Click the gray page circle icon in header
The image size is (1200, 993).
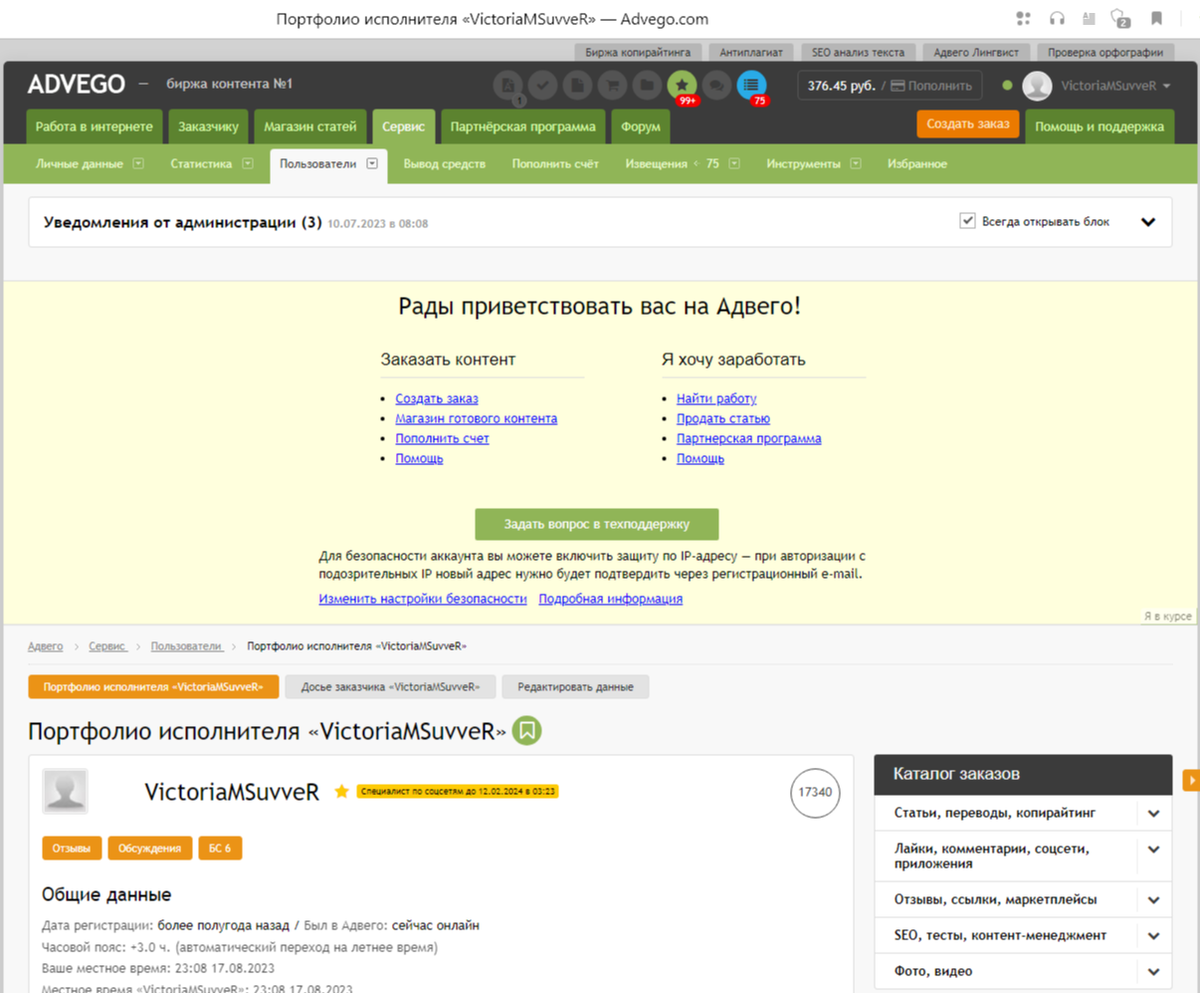[x=577, y=86]
